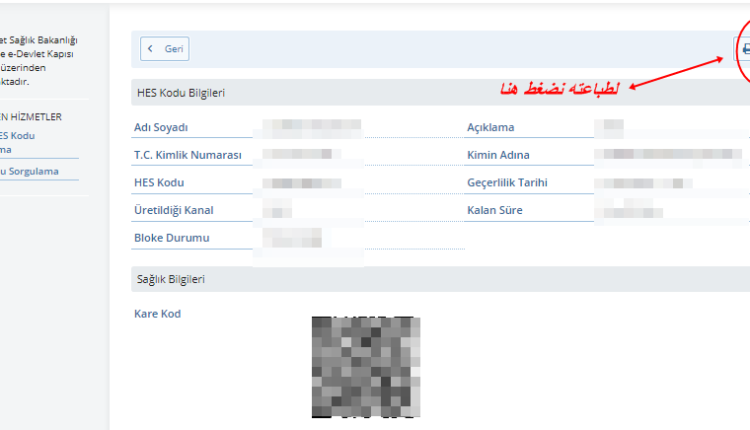Click the blurred Adı Soyadı value
The height and width of the screenshot is (430, 750).
click(x=311, y=128)
